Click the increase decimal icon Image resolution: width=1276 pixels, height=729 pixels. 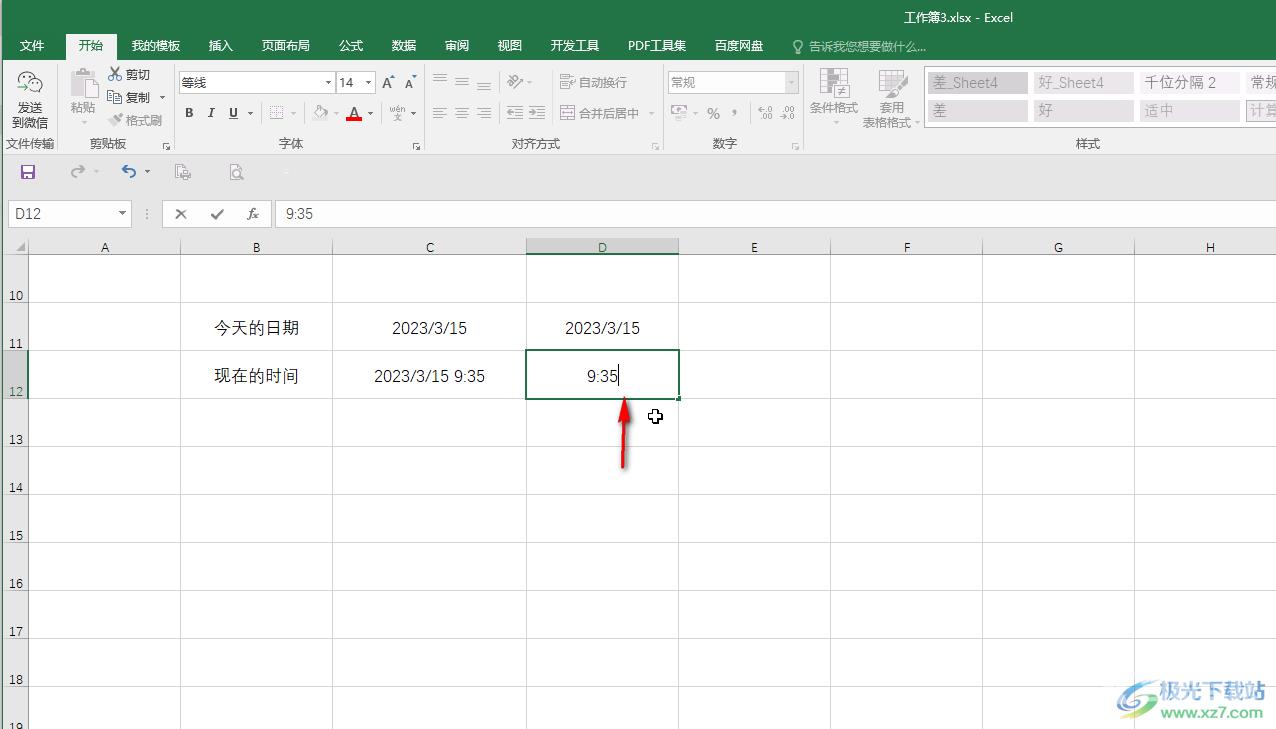[765, 113]
